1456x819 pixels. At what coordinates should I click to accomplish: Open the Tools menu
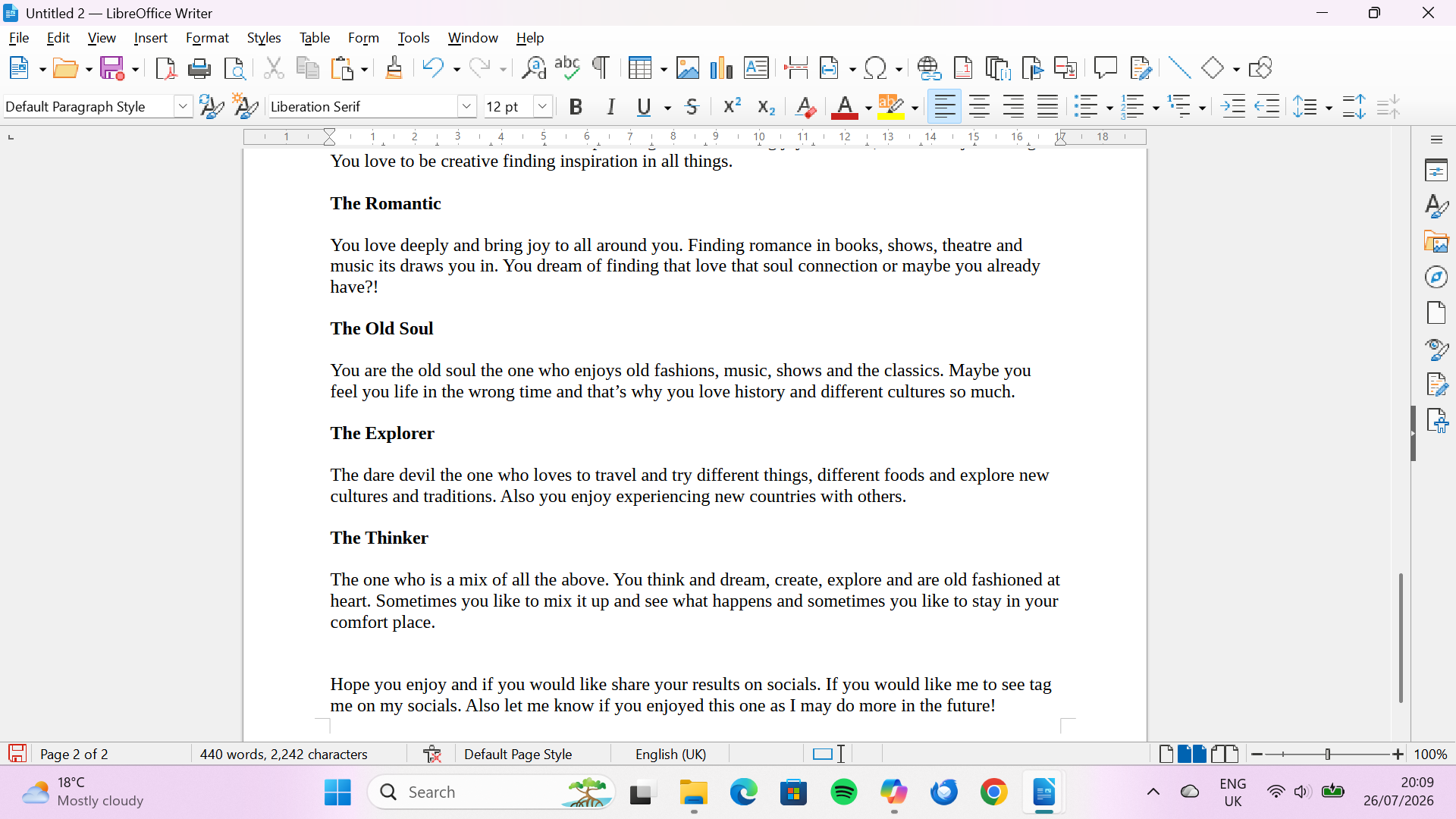[x=413, y=38]
